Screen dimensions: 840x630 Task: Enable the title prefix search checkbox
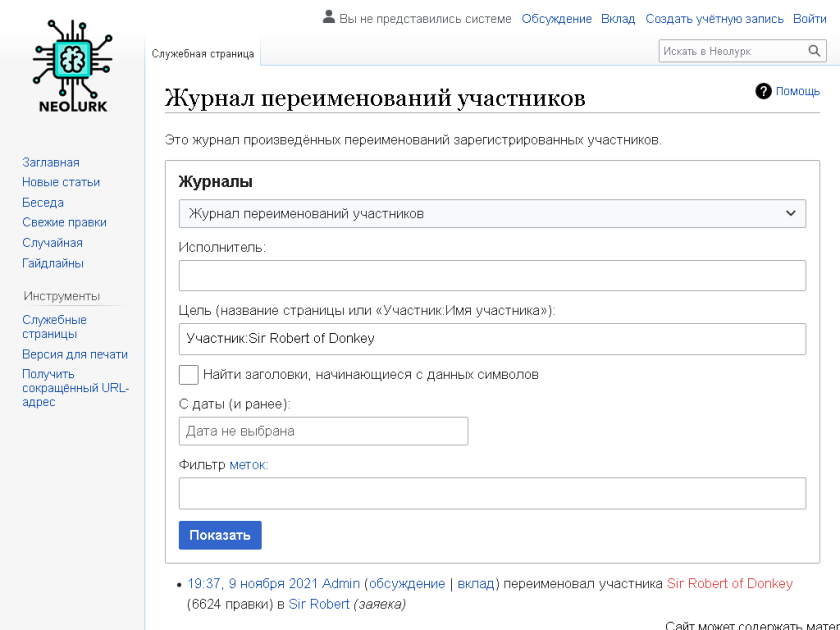coord(188,375)
